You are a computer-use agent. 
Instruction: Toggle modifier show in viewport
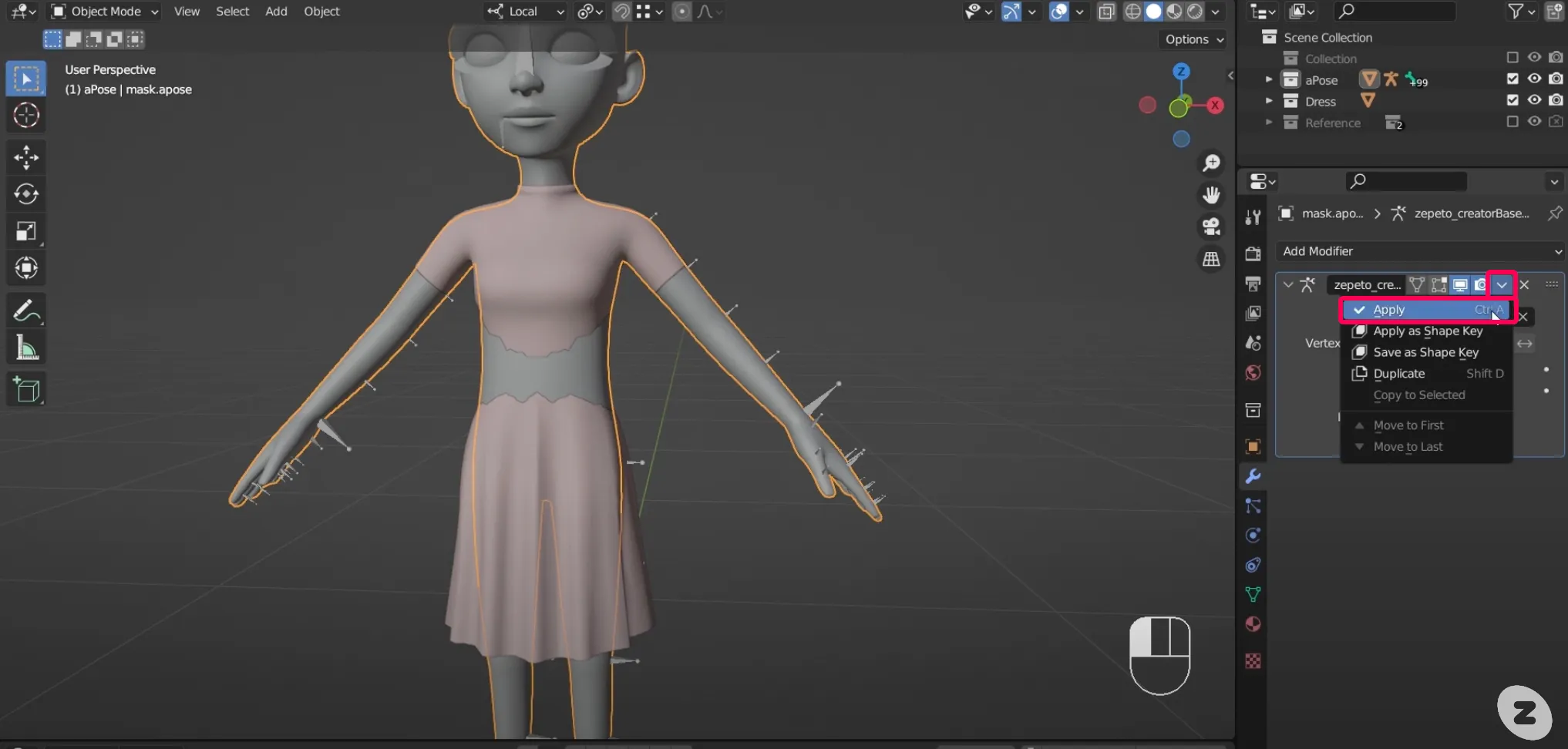(1460, 285)
